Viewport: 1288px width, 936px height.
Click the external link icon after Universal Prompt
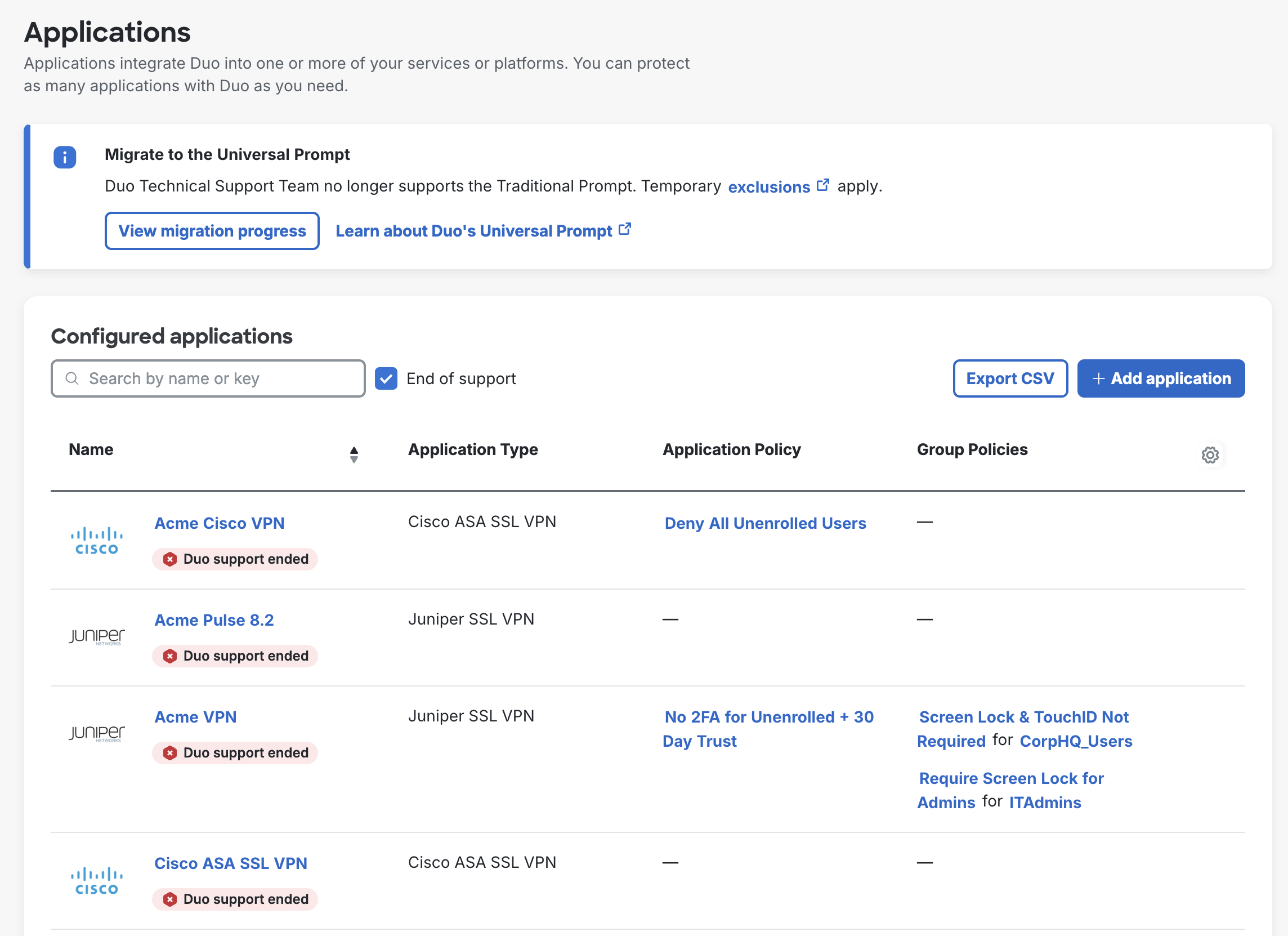pos(624,229)
